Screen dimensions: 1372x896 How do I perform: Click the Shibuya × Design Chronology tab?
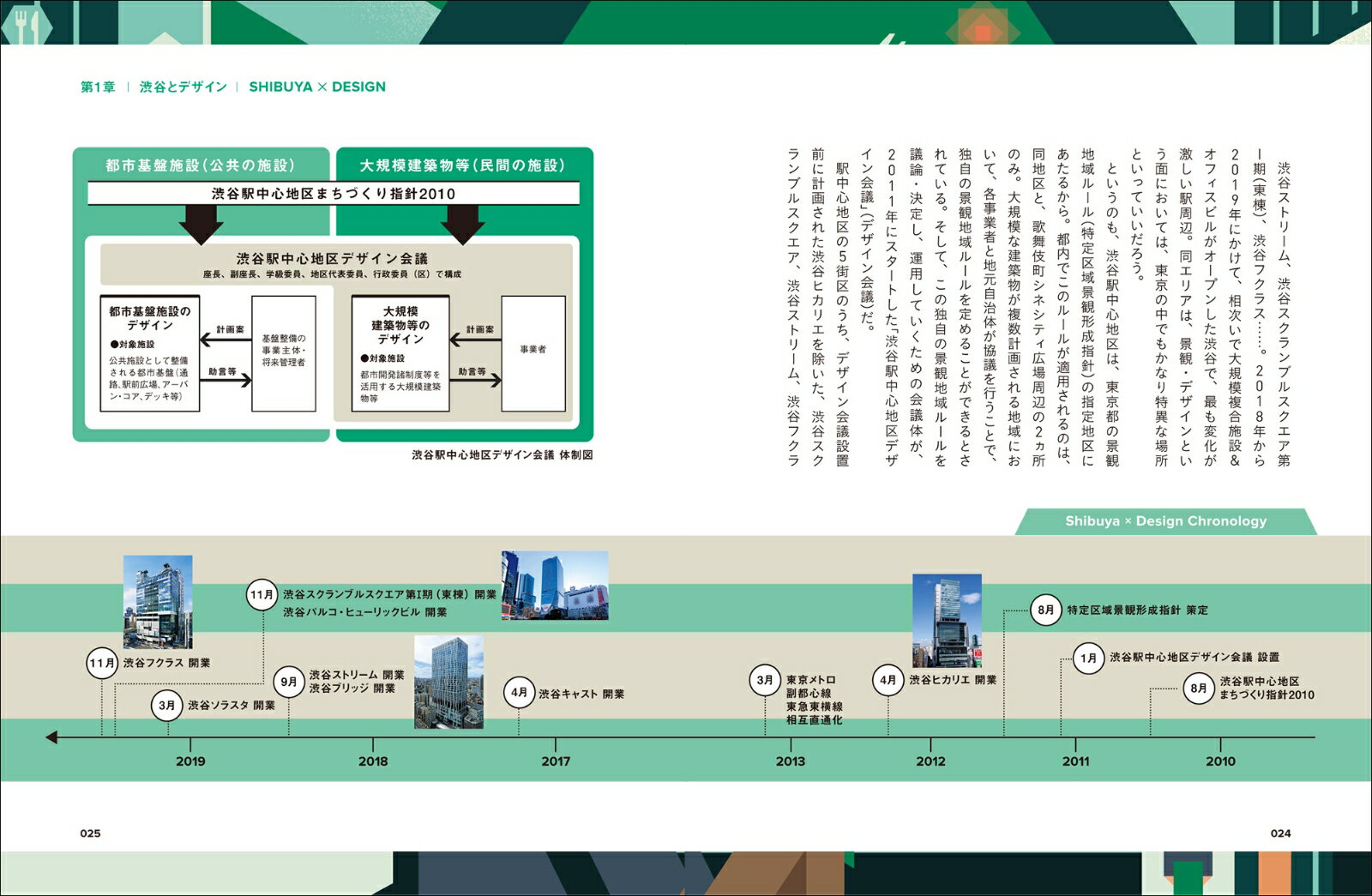tap(1166, 521)
